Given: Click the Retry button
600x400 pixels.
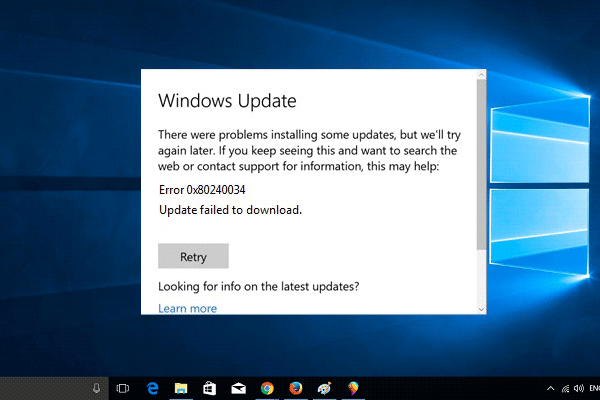Looking at the screenshot, I should point(193,256).
